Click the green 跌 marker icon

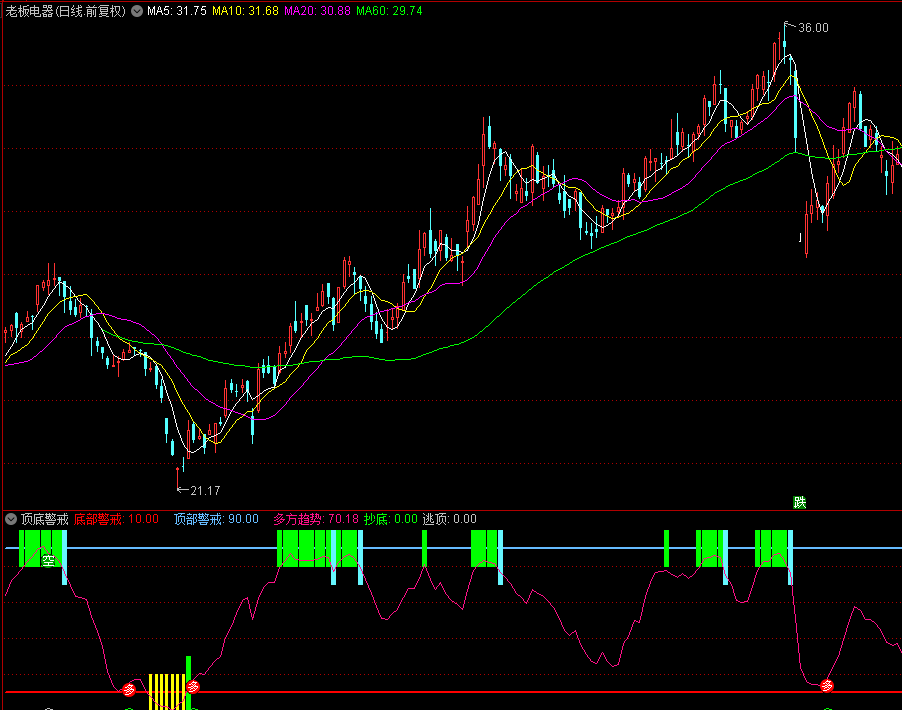point(800,503)
